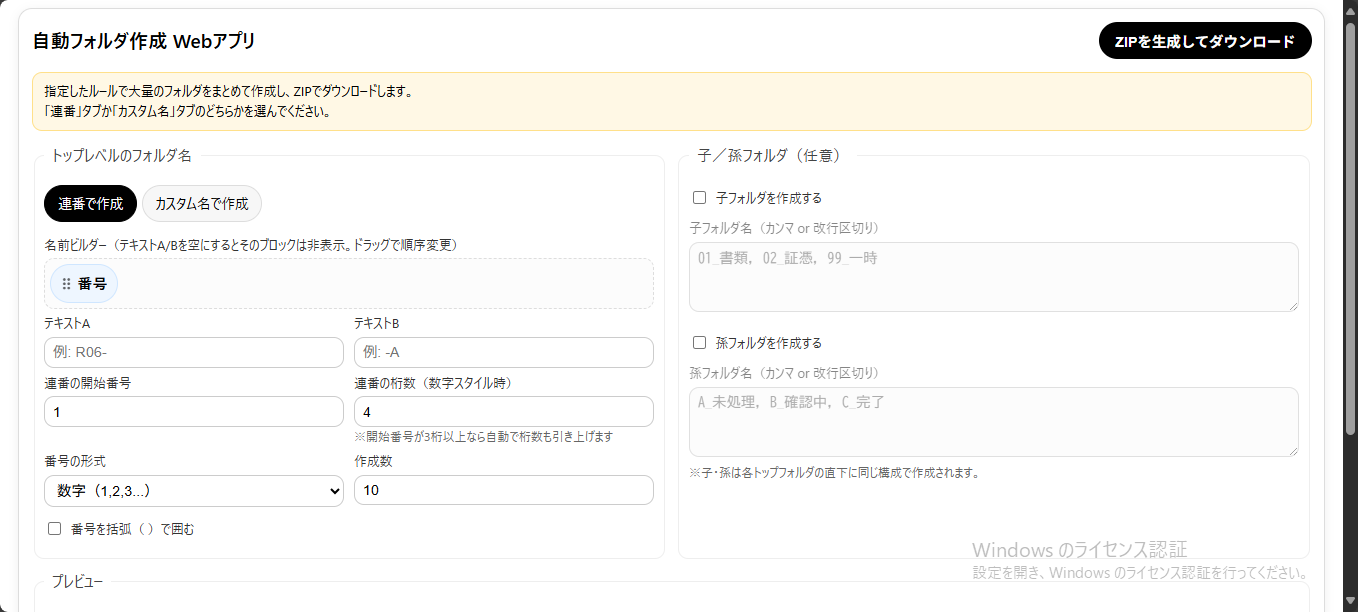Click inside 子フォルダ名 text area
Screen dimensions: 1358x612
(993, 277)
